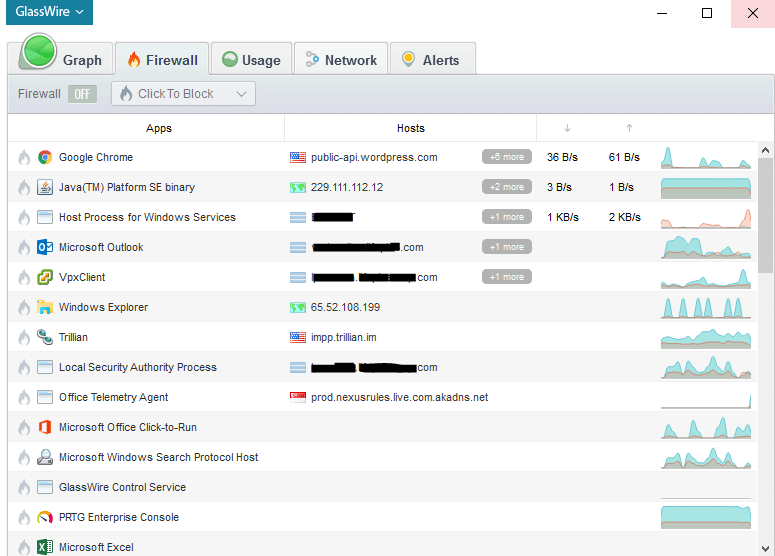Click the Host Process for Windows Services icon
Screen dimensions: 775x556
45,217
